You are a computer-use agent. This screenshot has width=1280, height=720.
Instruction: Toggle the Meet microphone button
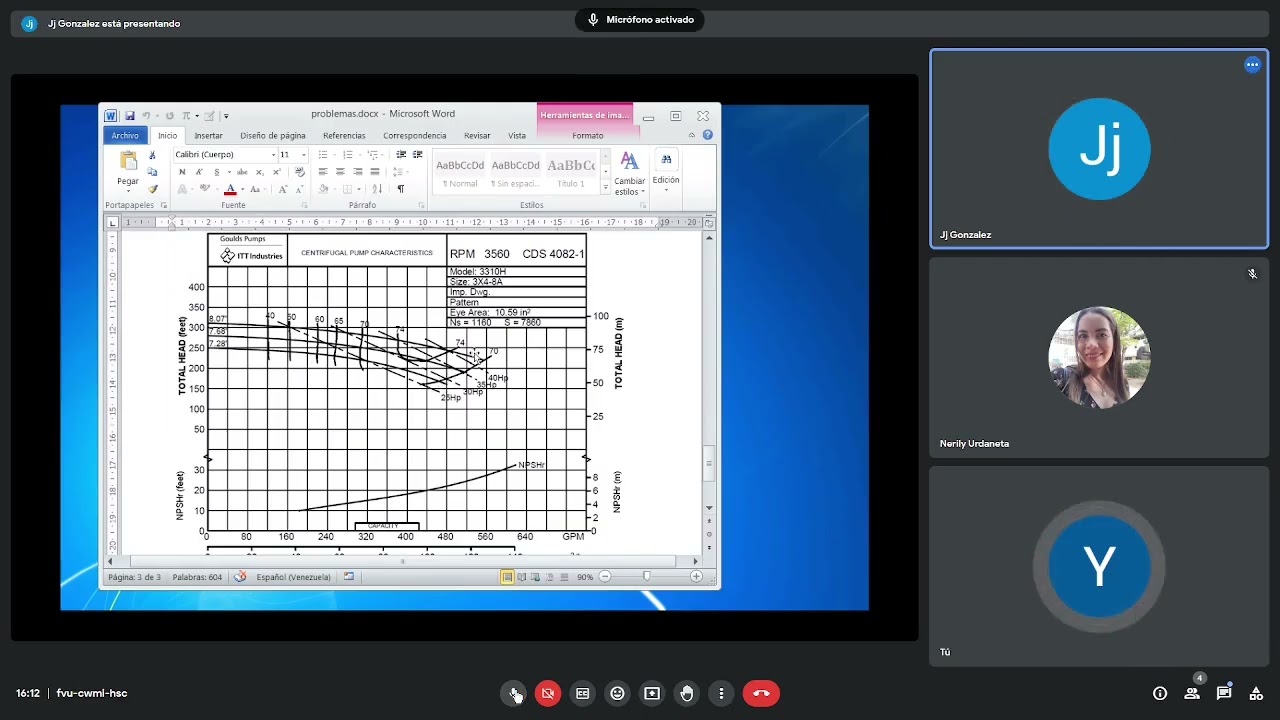tap(514, 693)
